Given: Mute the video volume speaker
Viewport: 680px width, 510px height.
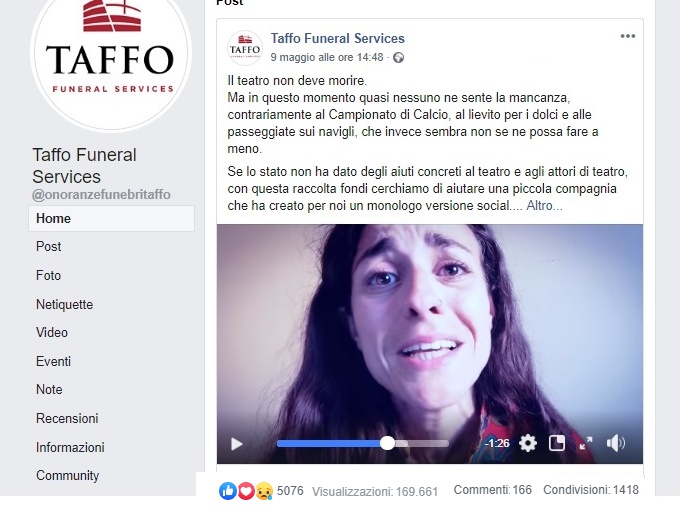Looking at the screenshot, I should coord(615,443).
